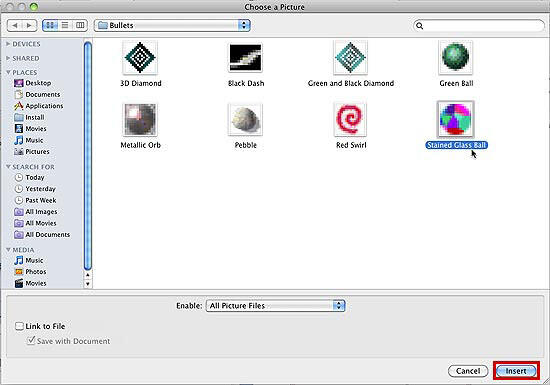Click the search field
The height and width of the screenshot is (385, 550).
(479, 26)
